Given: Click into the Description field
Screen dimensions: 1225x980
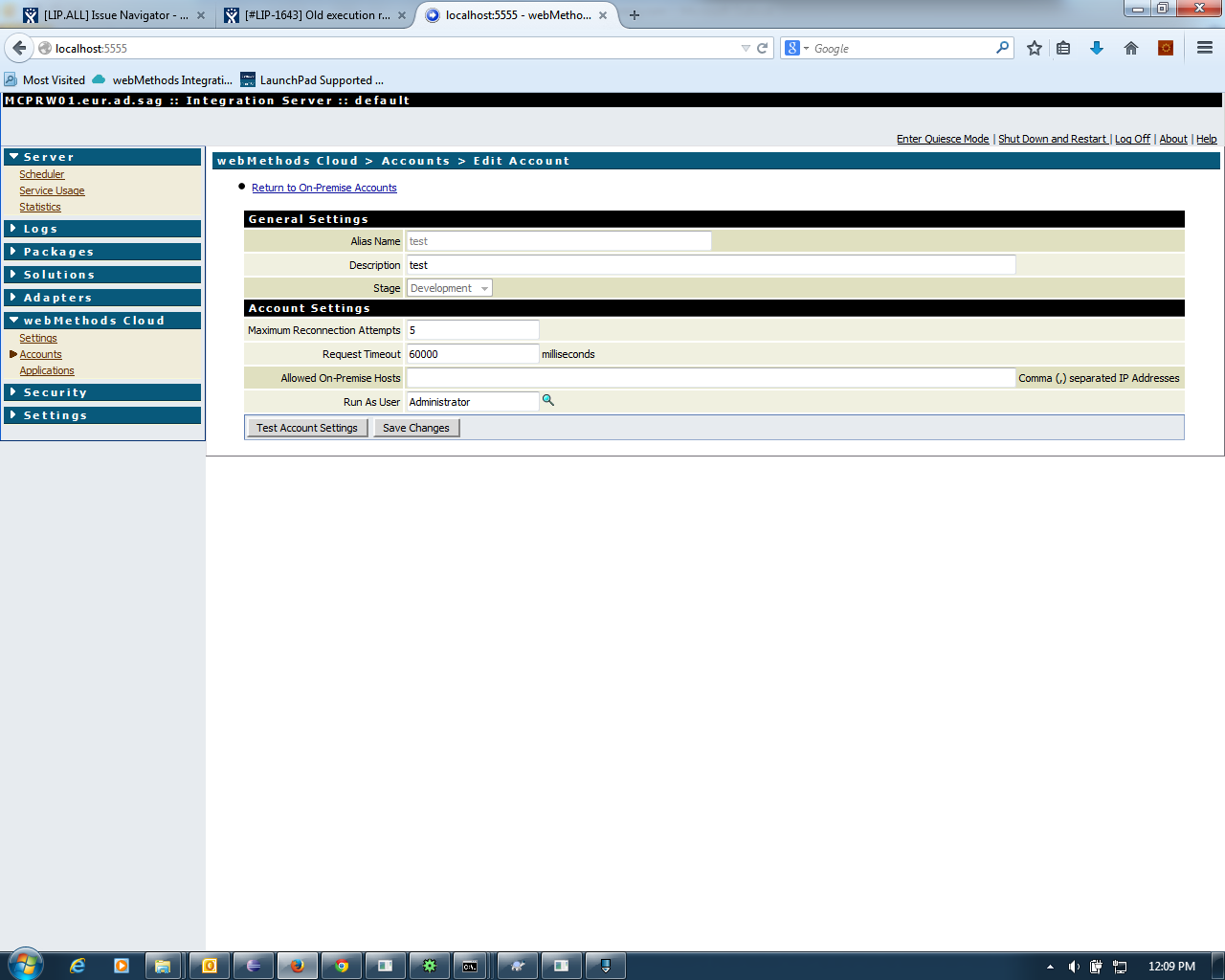Looking at the screenshot, I should click(710, 265).
